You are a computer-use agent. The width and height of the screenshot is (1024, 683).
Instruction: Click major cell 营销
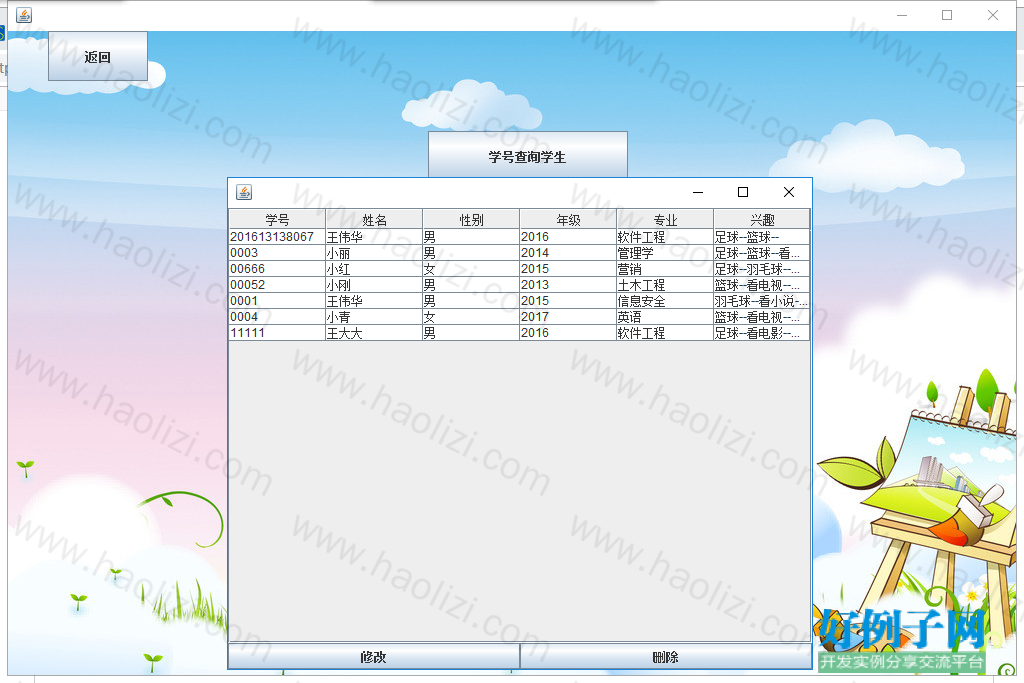tap(665, 268)
